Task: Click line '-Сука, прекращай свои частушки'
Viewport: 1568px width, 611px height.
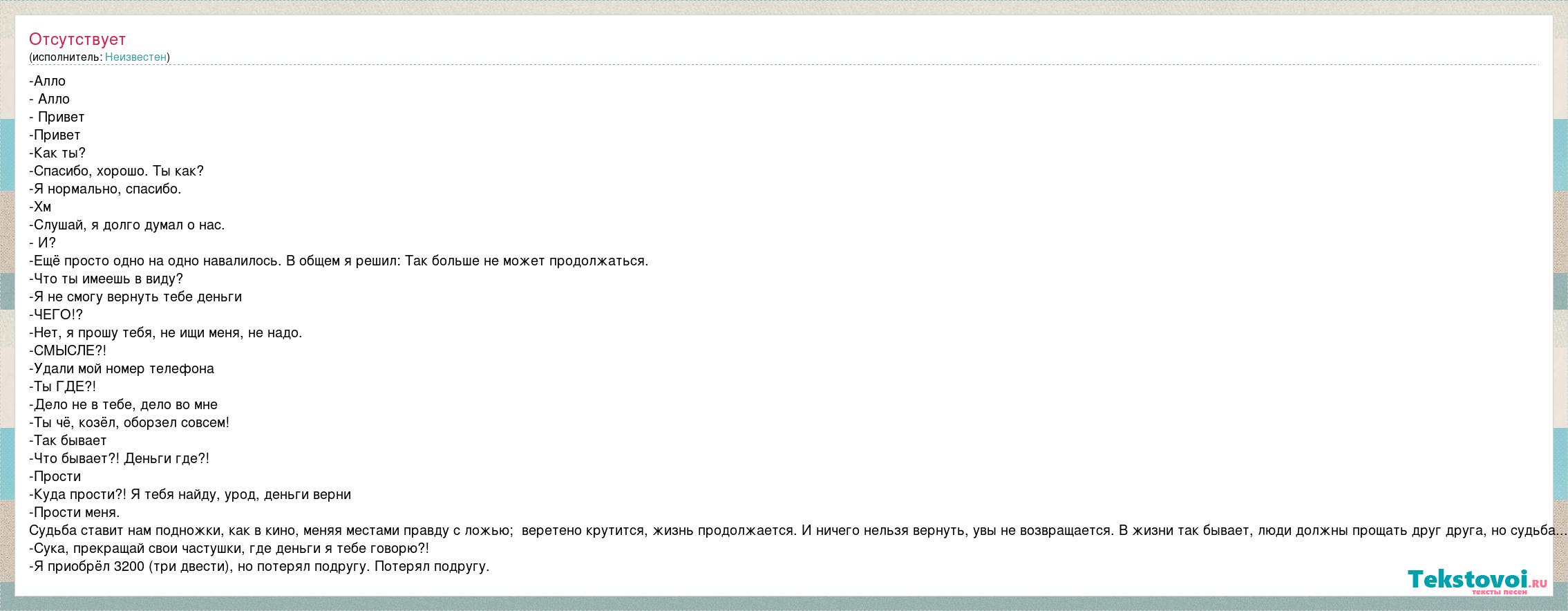Action: [229, 548]
